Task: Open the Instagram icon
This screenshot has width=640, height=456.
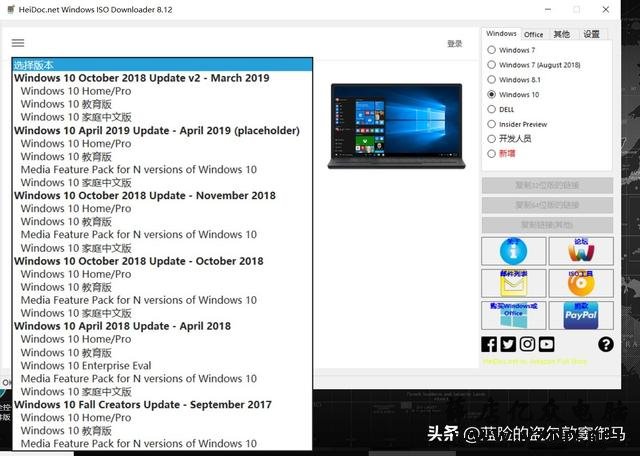Action: point(527,344)
